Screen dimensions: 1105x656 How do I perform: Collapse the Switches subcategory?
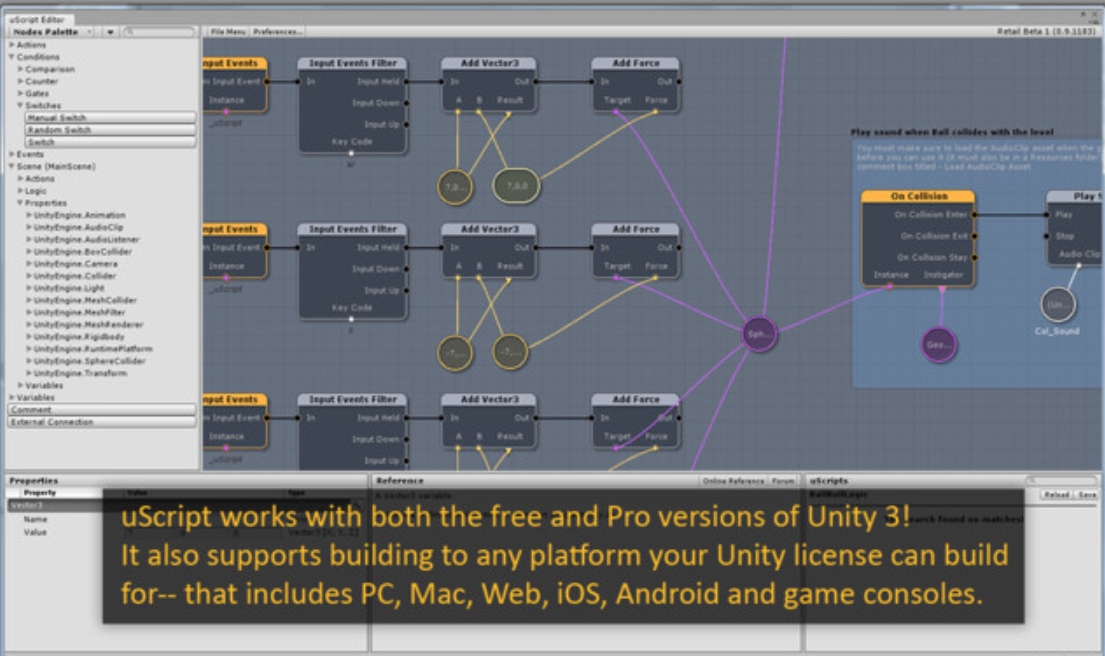(x=20, y=105)
